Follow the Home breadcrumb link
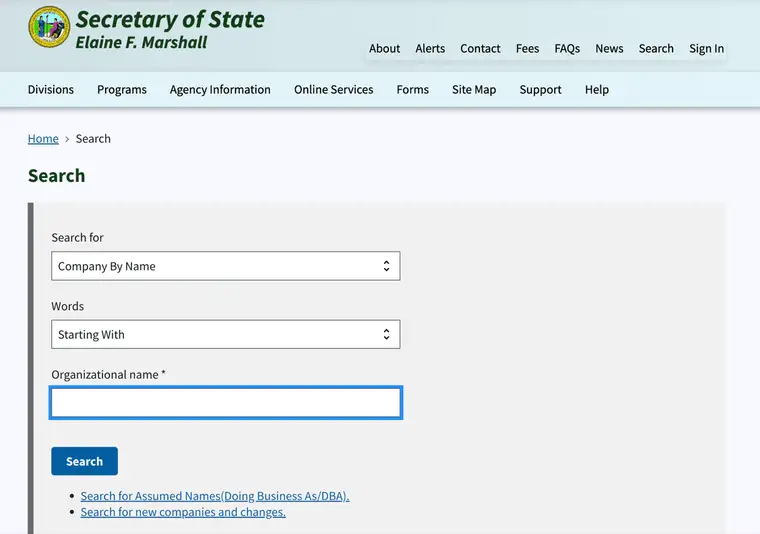This screenshot has height=534, width=760. [43, 139]
